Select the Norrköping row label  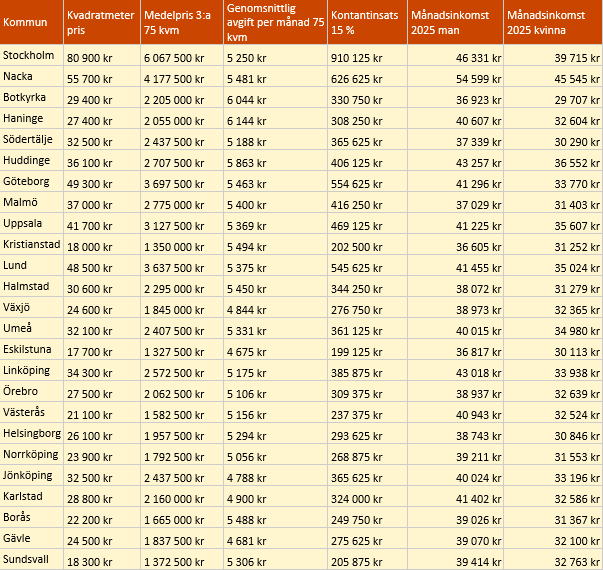pyautogui.click(x=32, y=454)
